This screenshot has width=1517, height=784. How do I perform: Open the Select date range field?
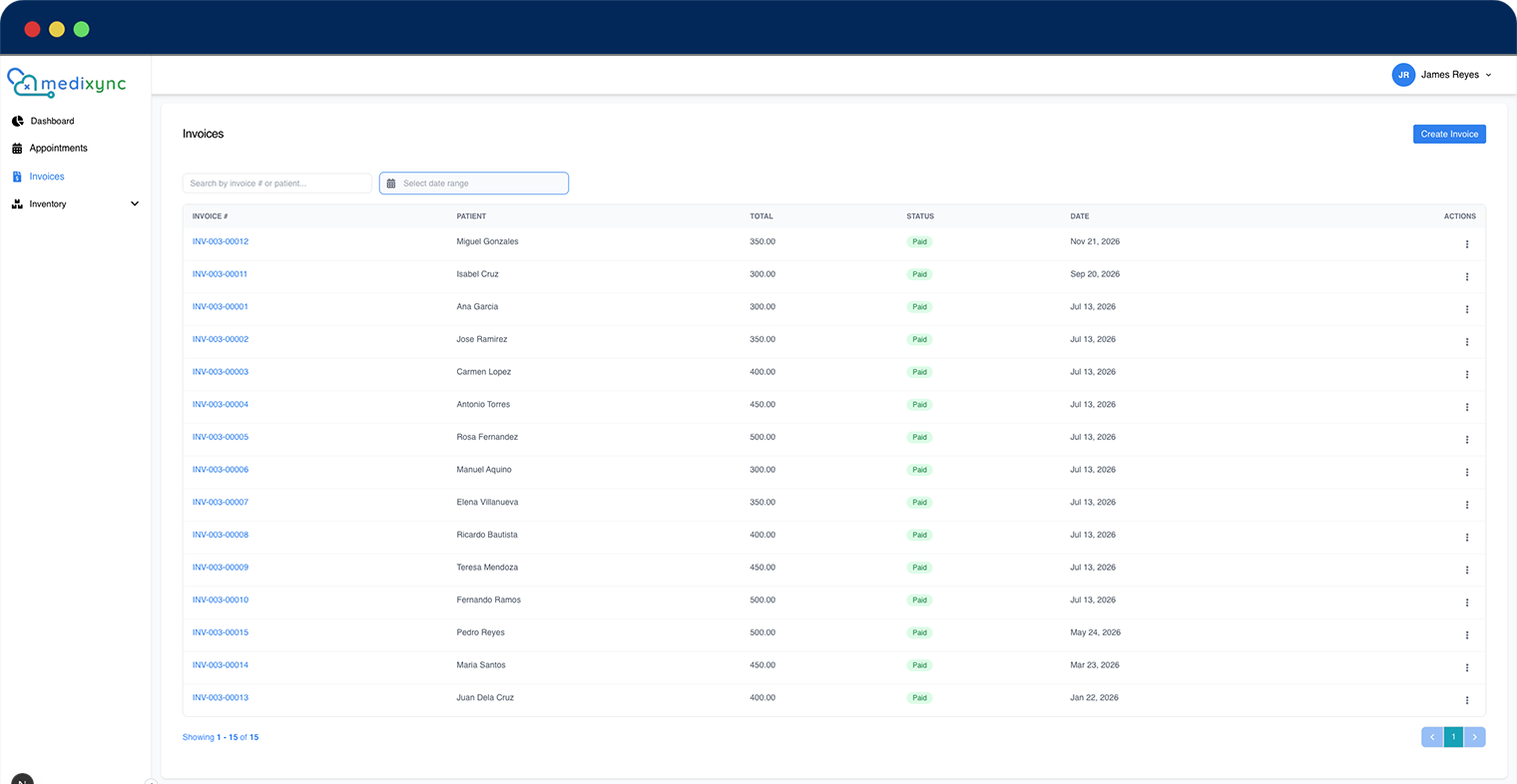click(474, 184)
